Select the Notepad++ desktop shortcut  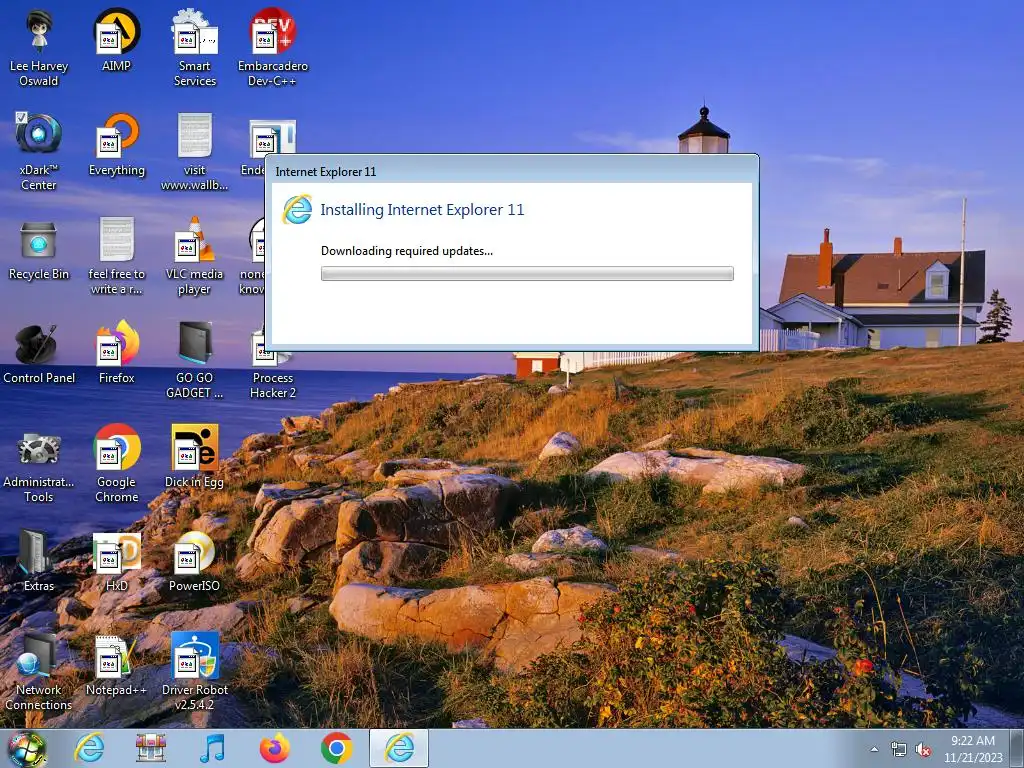pyautogui.click(x=116, y=664)
